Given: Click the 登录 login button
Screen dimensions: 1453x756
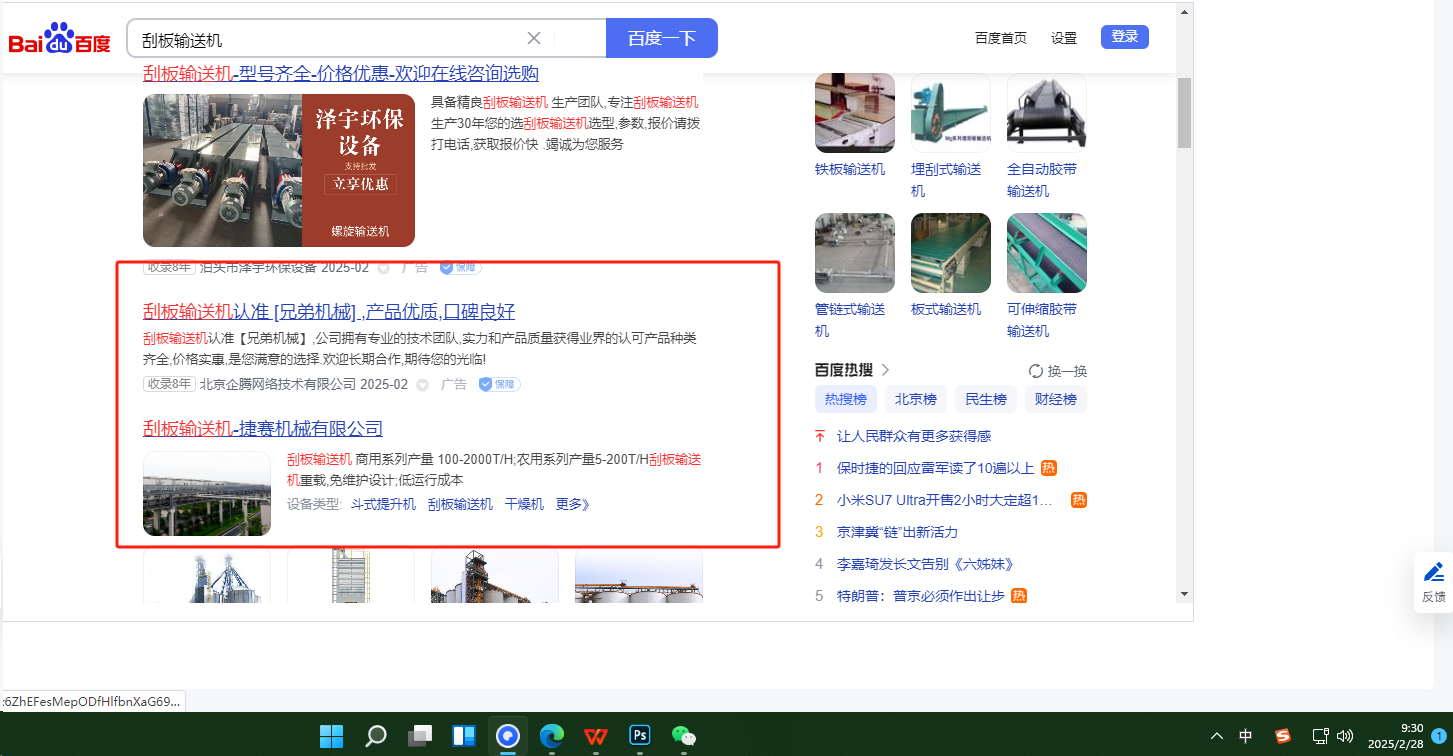Looking at the screenshot, I should (x=1125, y=37).
